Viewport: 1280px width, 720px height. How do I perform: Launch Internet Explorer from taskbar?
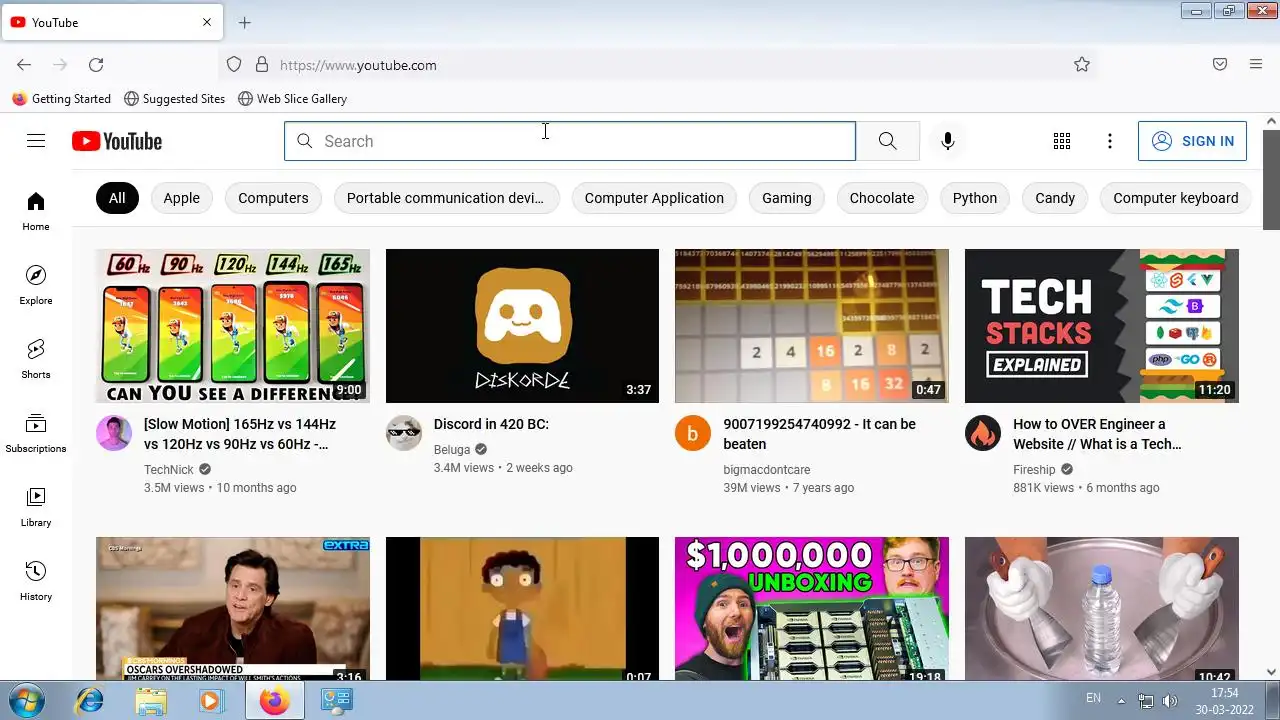pos(90,701)
